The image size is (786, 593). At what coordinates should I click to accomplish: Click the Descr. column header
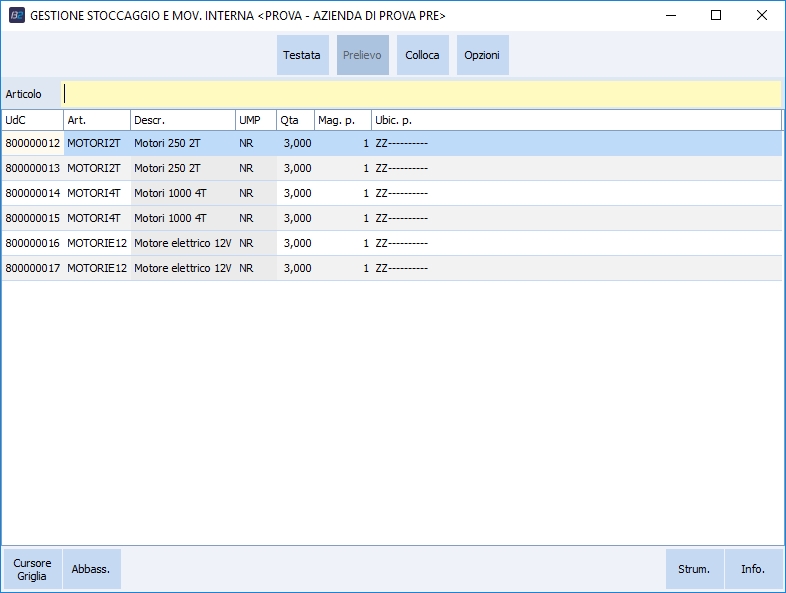coord(182,120)
